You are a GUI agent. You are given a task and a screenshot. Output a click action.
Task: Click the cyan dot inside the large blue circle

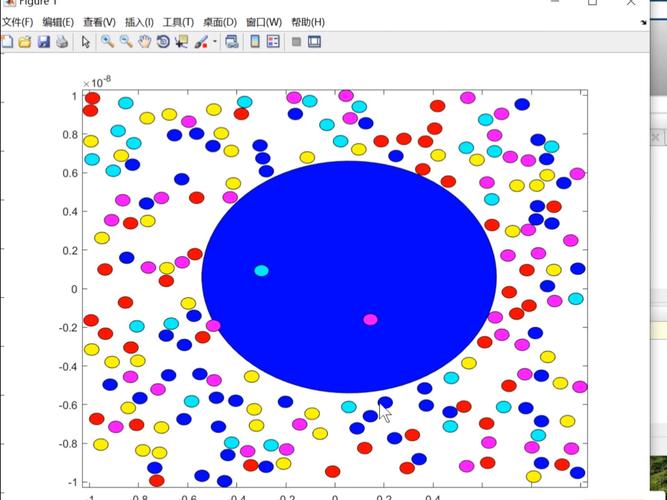[x=261, y=271]
